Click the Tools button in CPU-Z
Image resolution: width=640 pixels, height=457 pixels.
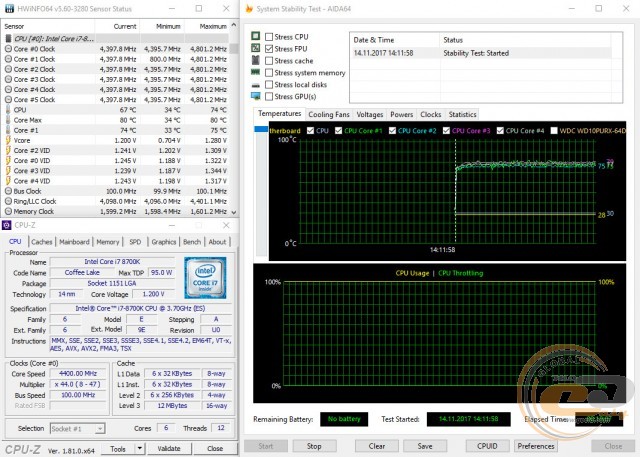click(118, 448)
